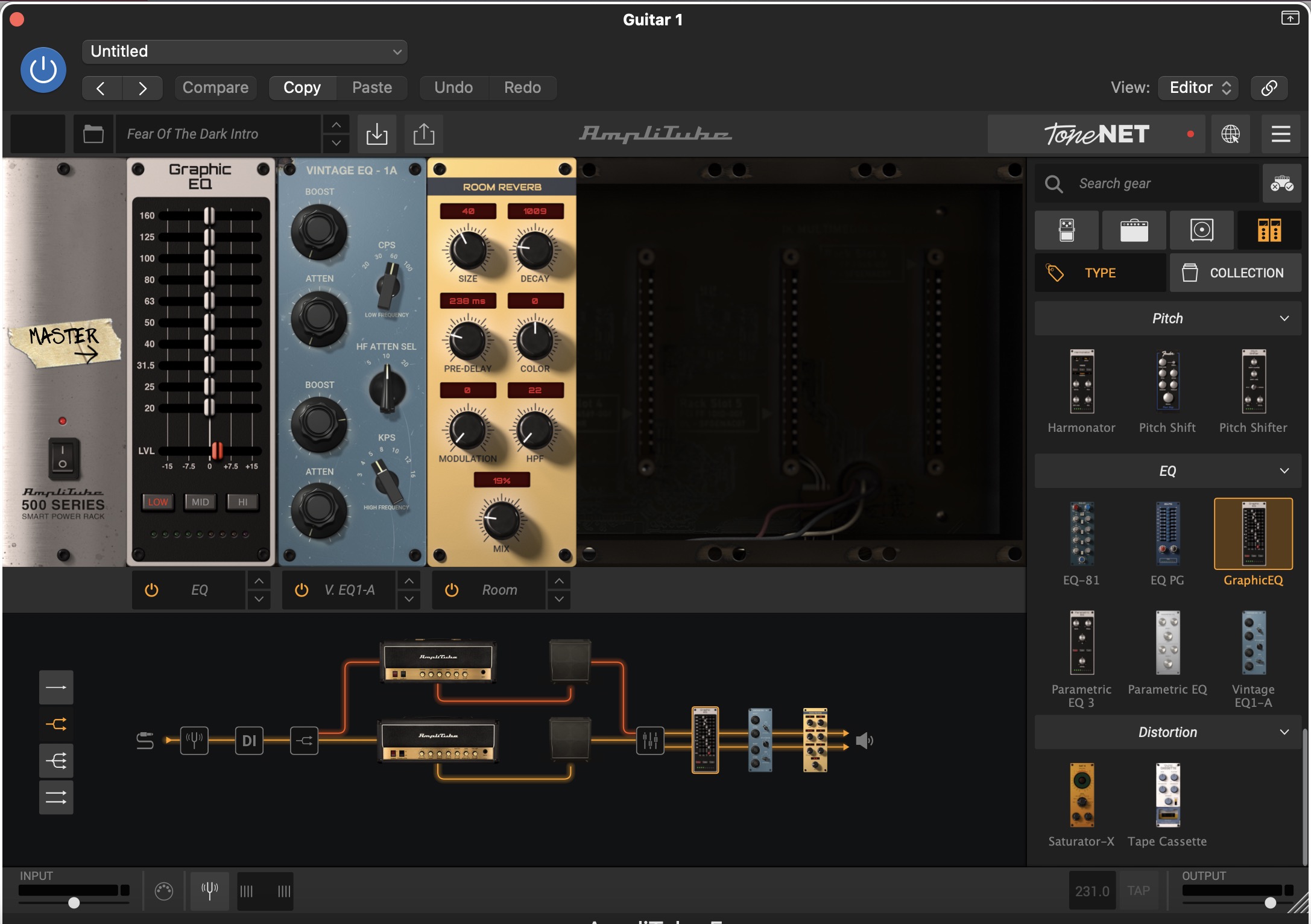Click the 160 band slider on Graphic EQ
This screenshot has height=924, width=1311.
click(x=209, y=215)
